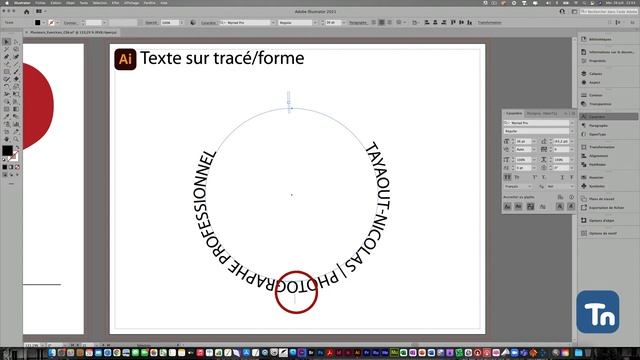Select the Type tool
Image resolution: width=640 pixels, height=360 pixels.
7,64
